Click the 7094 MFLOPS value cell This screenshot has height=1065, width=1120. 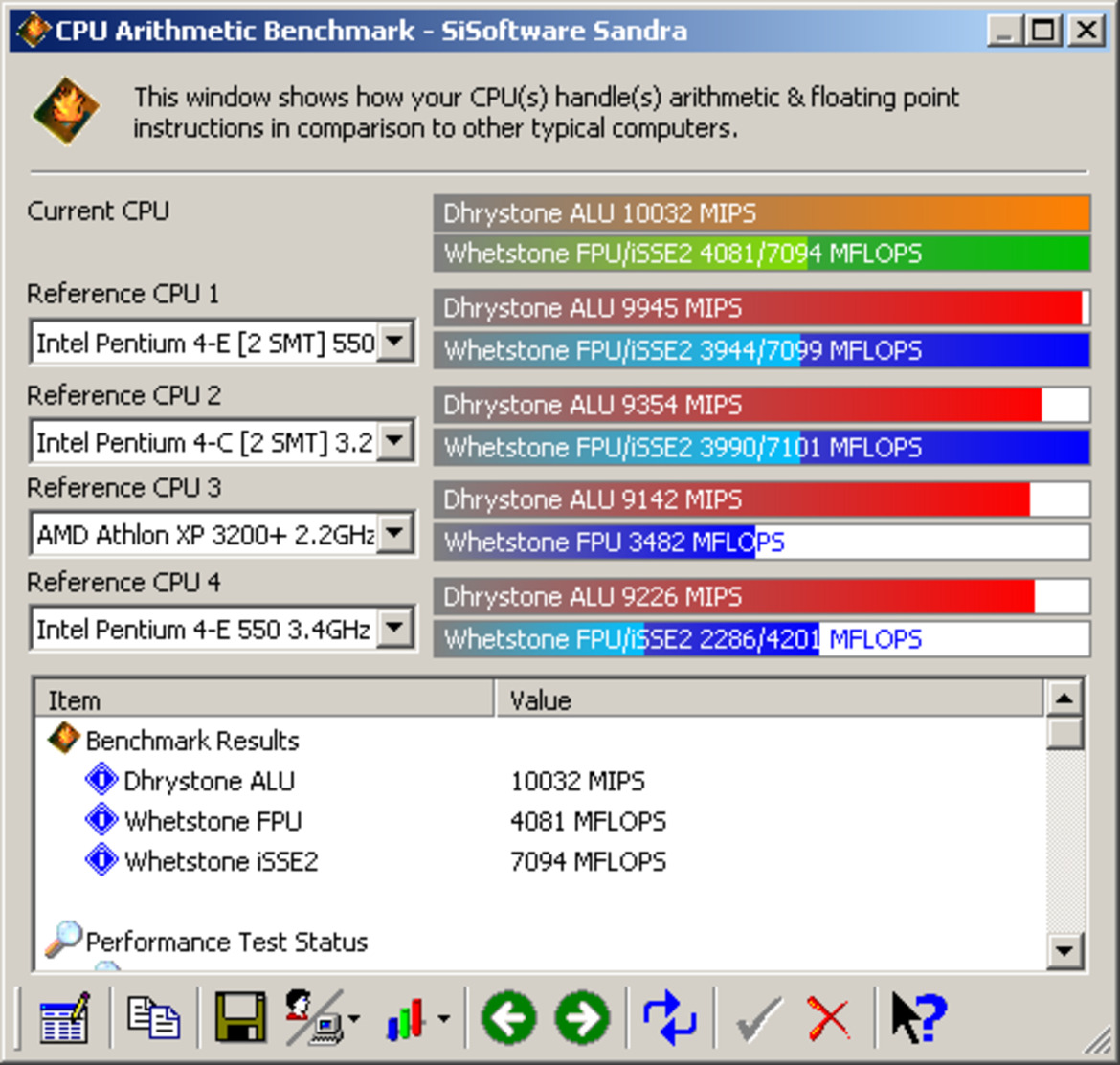pyautogui.click(x=588, y=861)
